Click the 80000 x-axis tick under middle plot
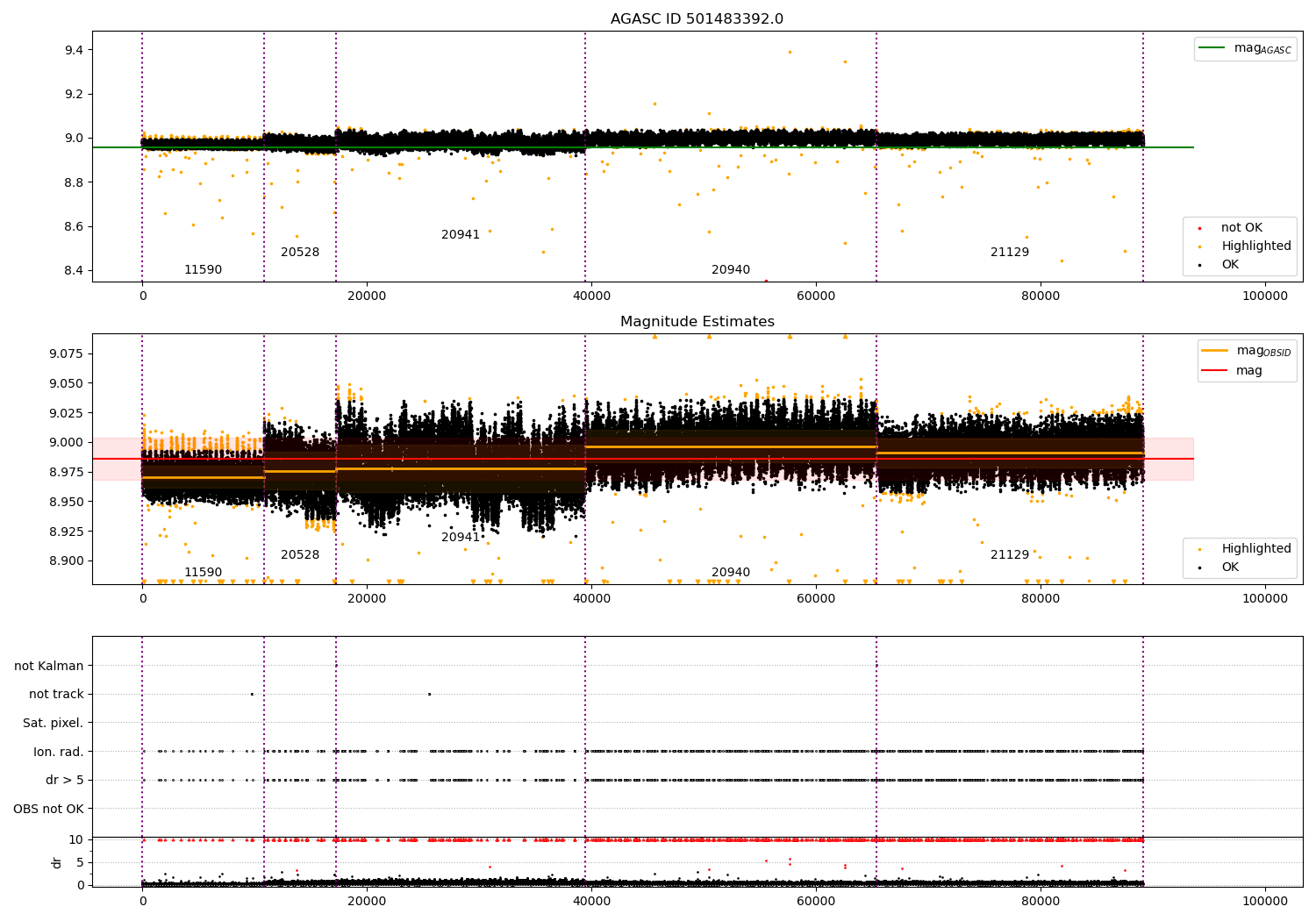 [1041, 599]
